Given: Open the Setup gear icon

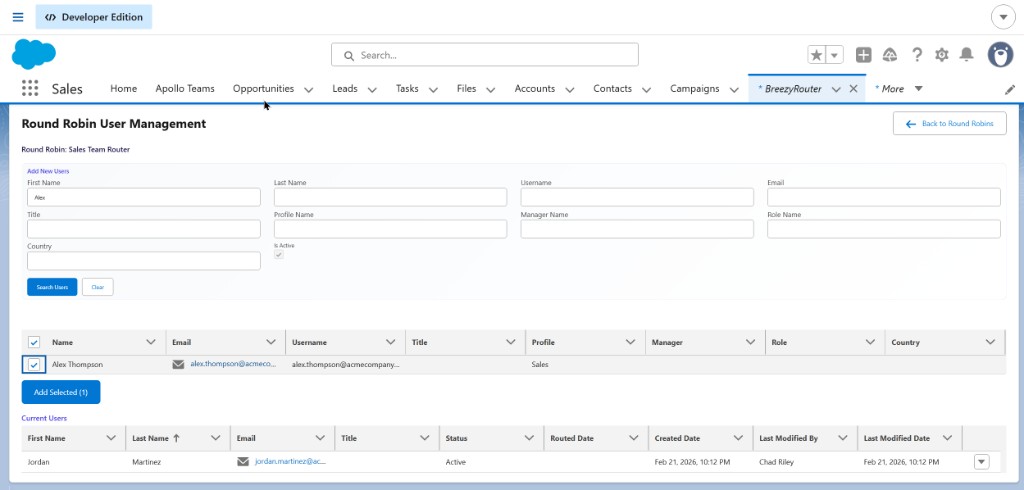Looking at the screenshot, I should (x=942, y=55).
